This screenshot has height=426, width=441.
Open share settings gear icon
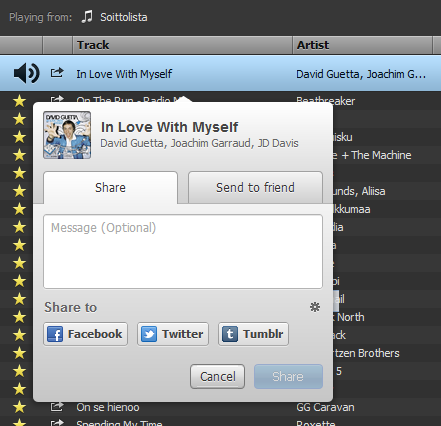tap(315, 307)
